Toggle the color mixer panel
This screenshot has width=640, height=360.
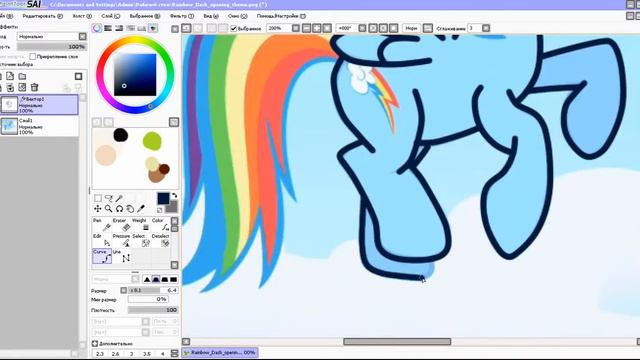[x=130, y=28]
